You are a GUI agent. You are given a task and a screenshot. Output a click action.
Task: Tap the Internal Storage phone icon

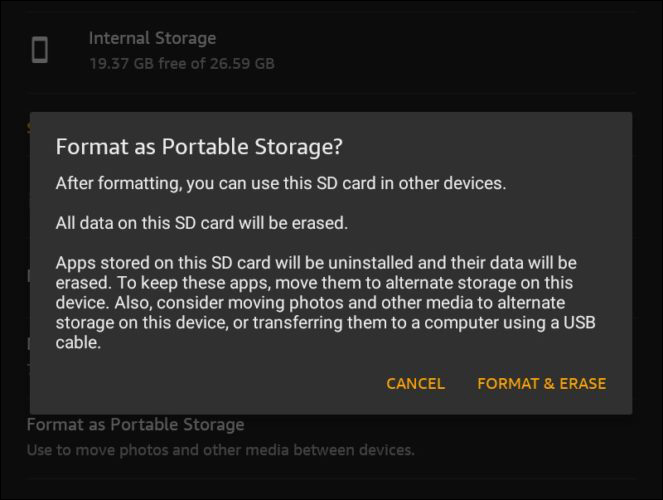(40, 50)
